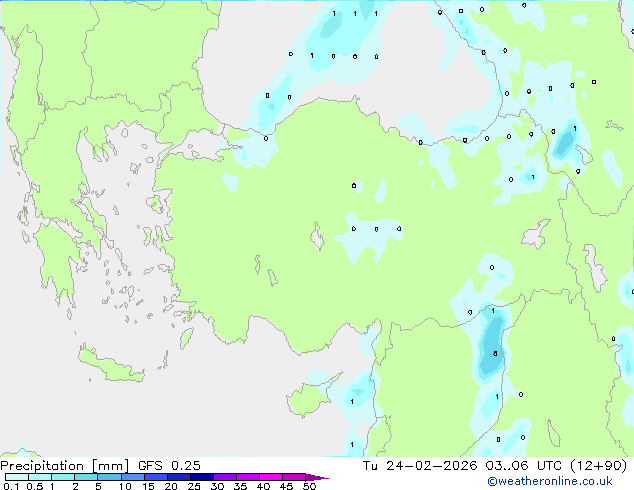The width and height of the screenshot is (634, 490).
Task: Click the island of Cyprus on map
Action: click(x=309, y=398)
